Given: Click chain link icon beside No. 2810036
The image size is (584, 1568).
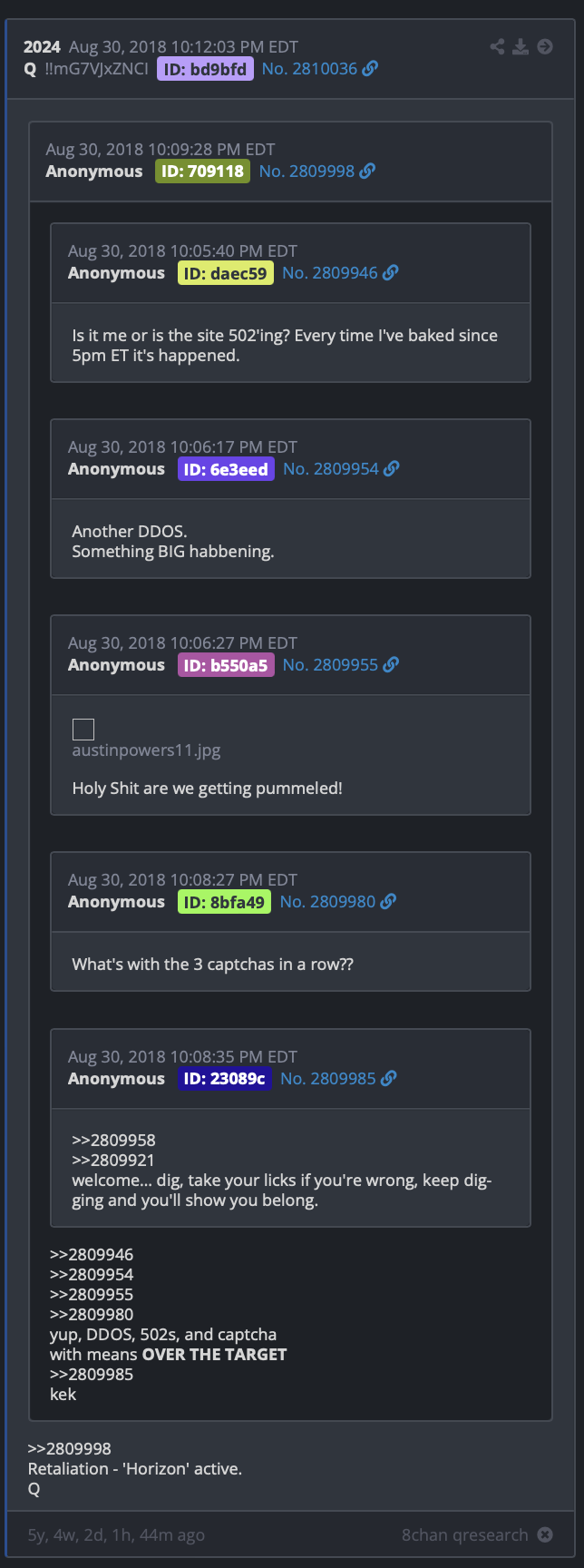Looking at the screenshot, I should click(370, 69).
